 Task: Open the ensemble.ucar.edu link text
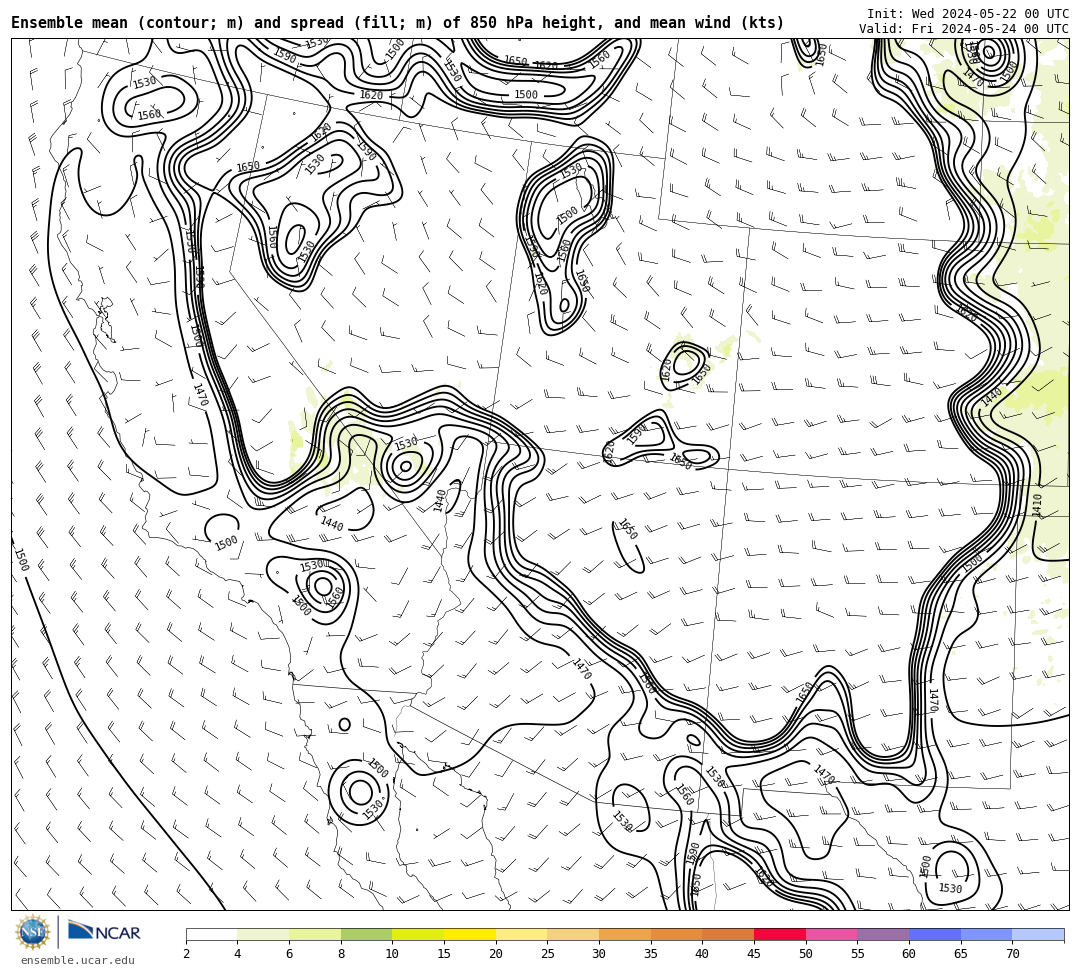(x=78, y=960)
